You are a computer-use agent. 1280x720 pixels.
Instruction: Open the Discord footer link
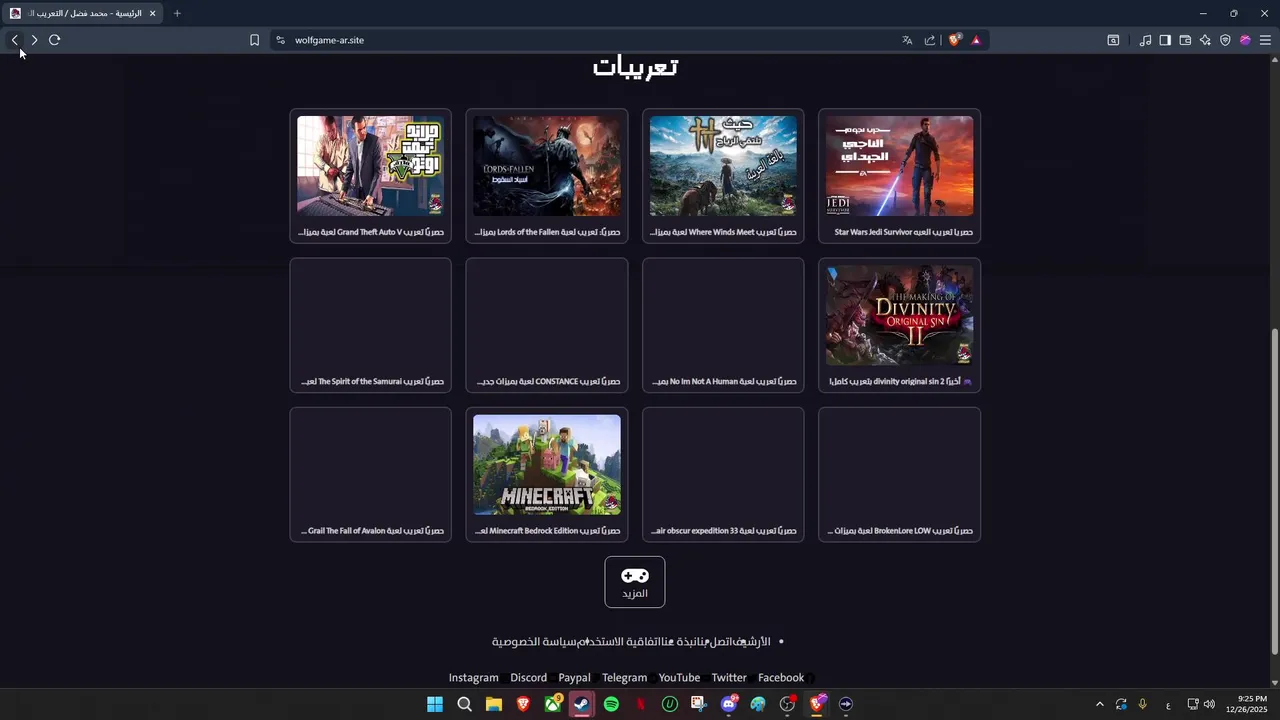click(x=528, y=678)
